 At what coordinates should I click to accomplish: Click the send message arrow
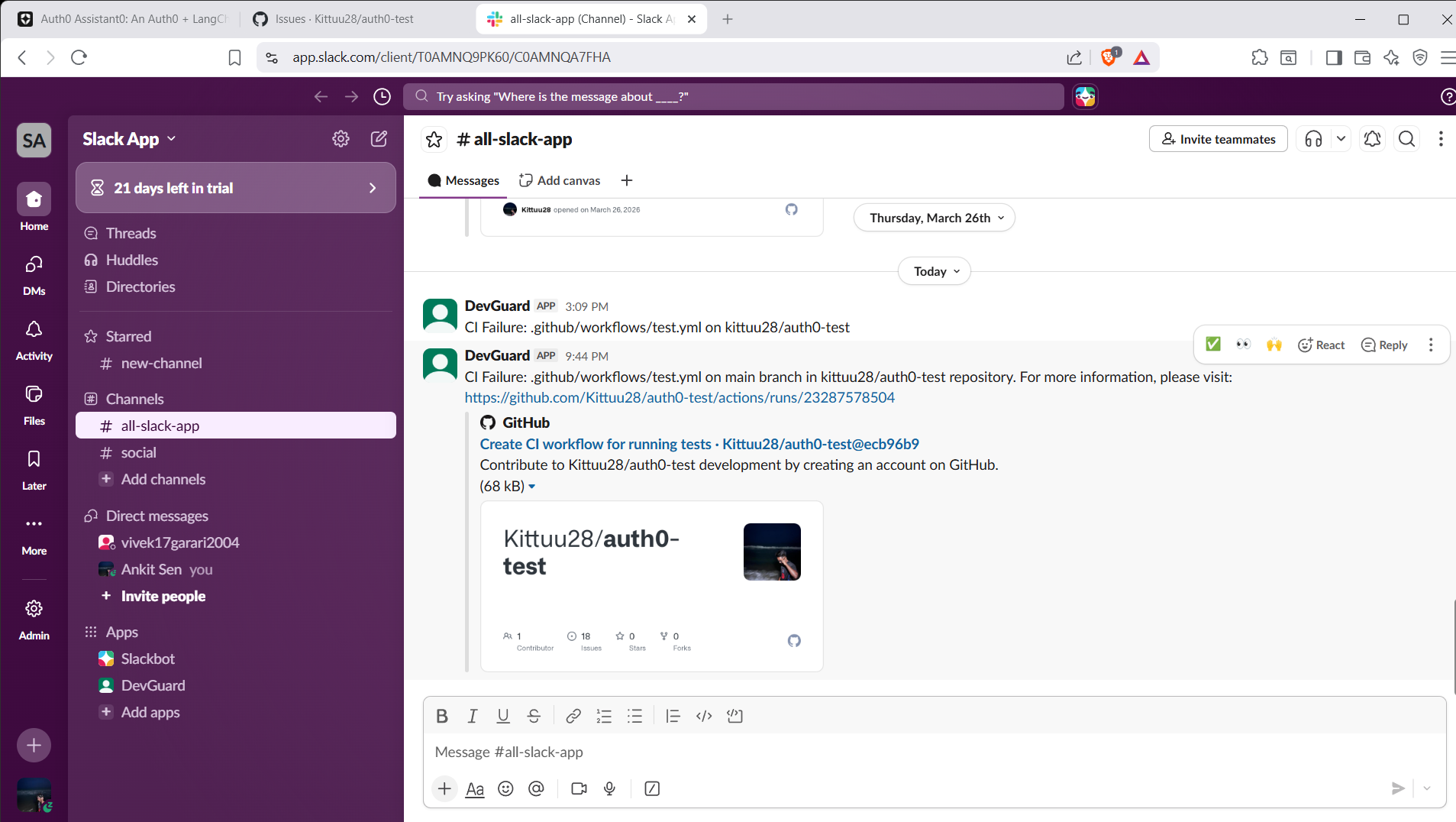1398,788
